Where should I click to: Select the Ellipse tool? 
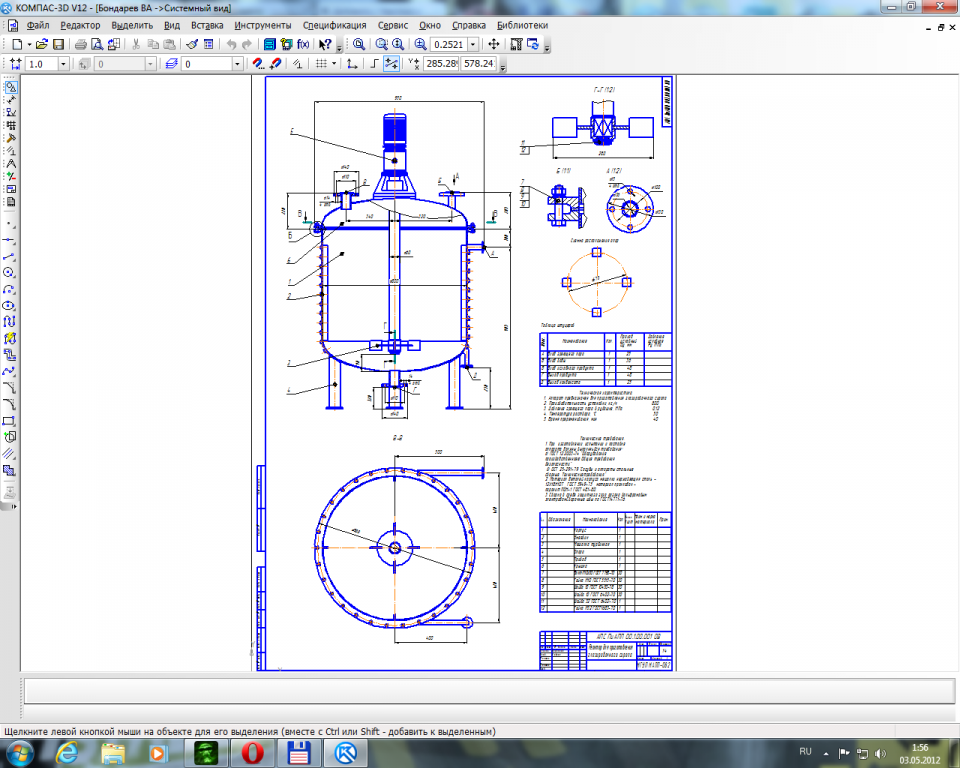[x=9, y=306]
